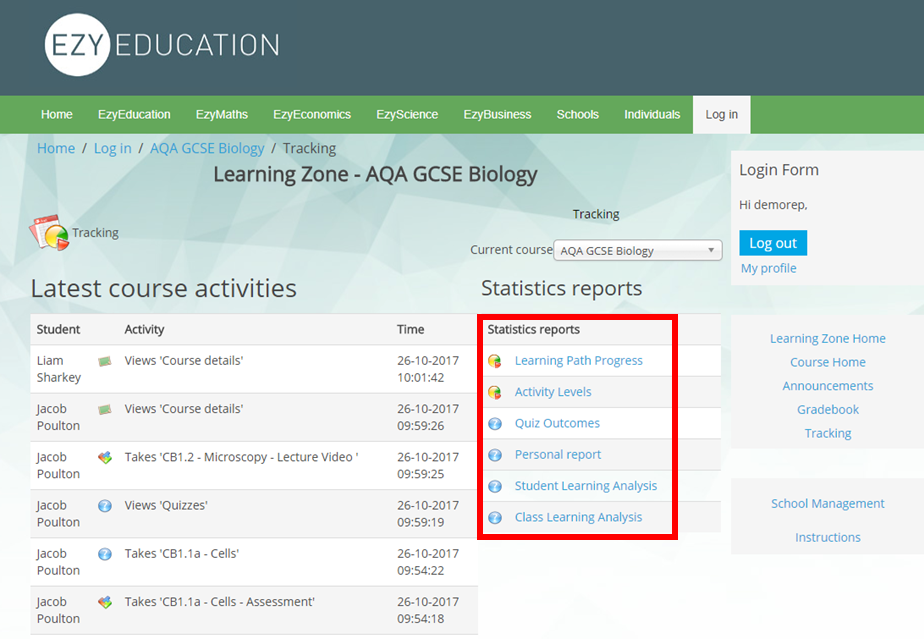
Task: Click the Learning Zone - AQA GCSE Biology title
Action: (x=375, y=174)
